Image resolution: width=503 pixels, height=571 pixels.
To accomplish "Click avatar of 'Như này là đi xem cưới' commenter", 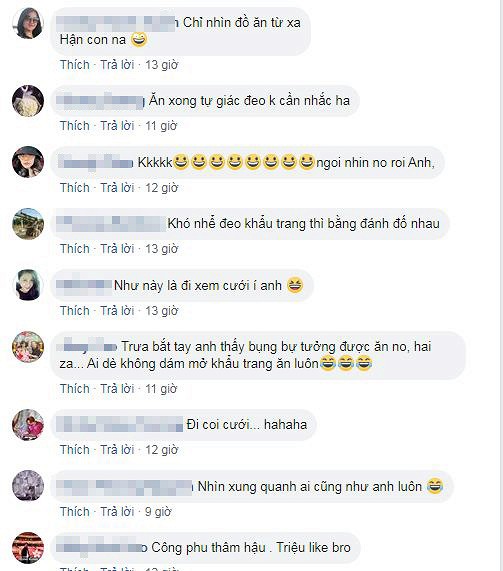I will coord(28,285).
